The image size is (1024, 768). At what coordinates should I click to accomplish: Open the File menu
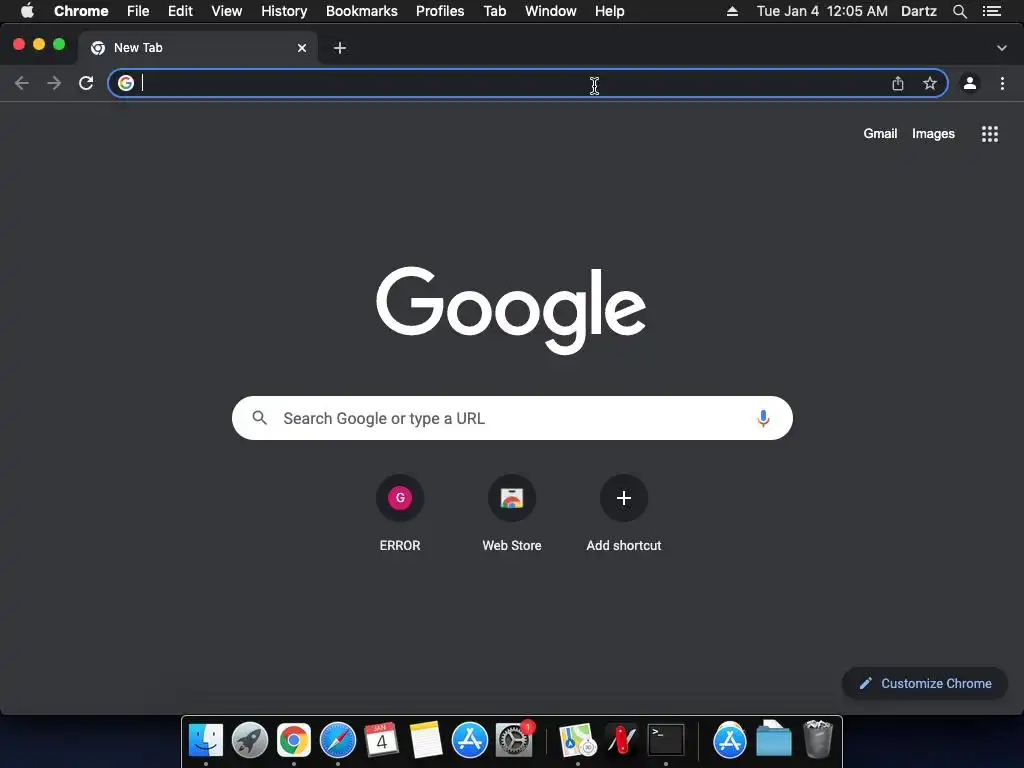pyautogui.click(x=138, y=11)
